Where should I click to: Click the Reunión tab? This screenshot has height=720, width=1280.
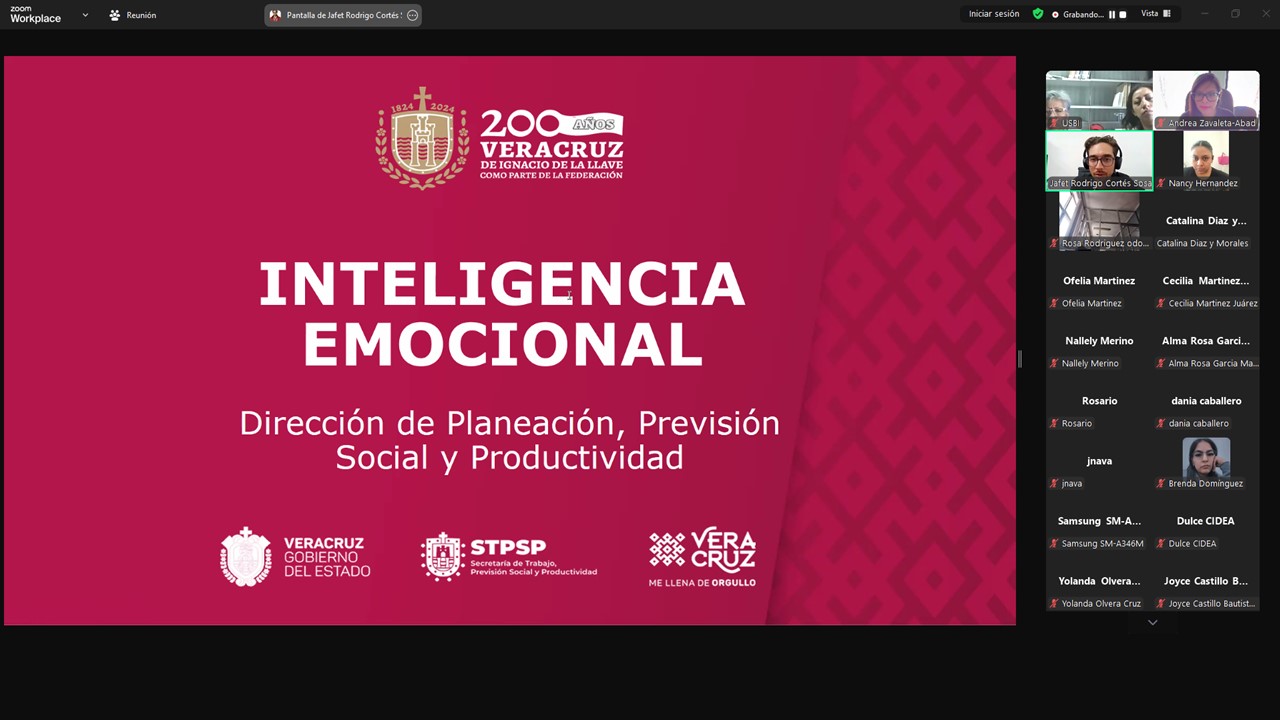(x=133, y=15)
